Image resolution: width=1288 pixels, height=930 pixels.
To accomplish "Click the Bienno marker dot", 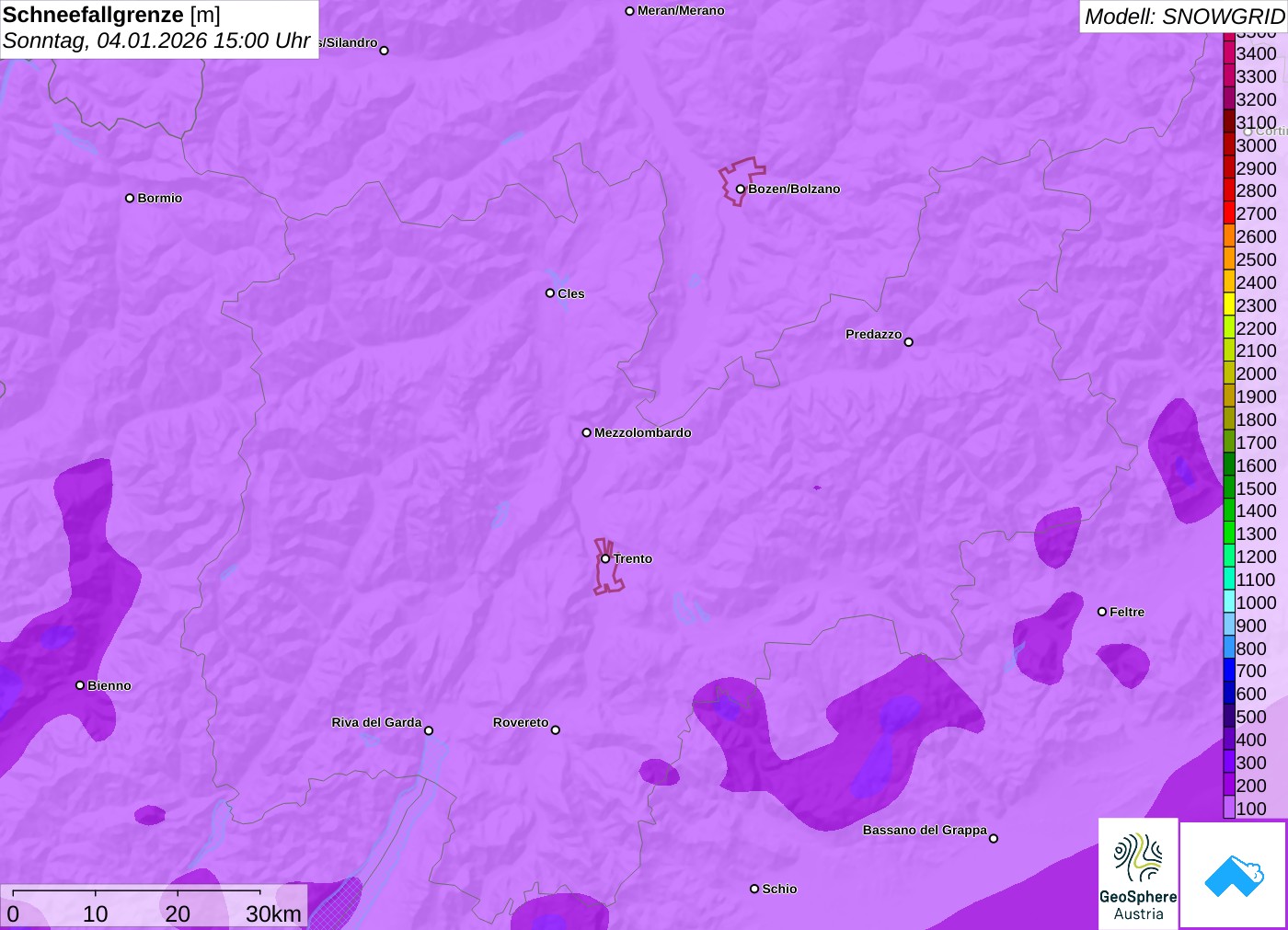I will (x=80, y=685).
